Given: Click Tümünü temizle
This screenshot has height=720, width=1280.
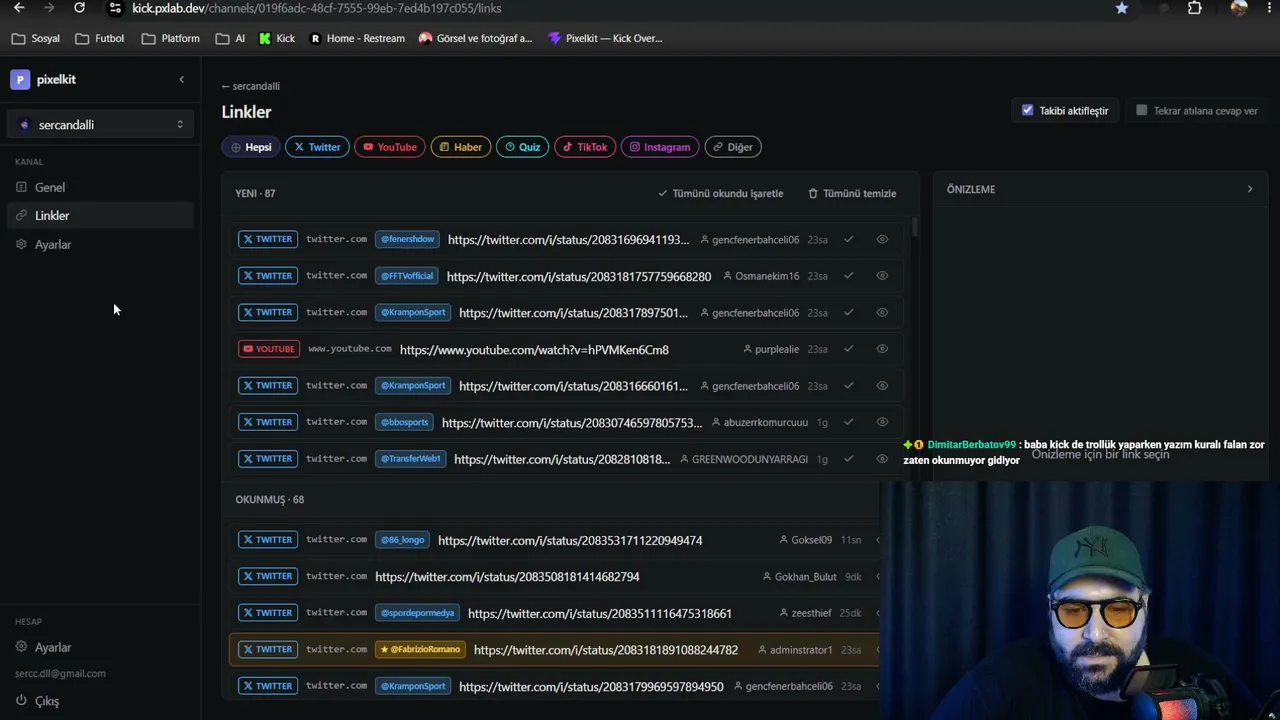Looking at the screenshot, I should pos(852,193).
